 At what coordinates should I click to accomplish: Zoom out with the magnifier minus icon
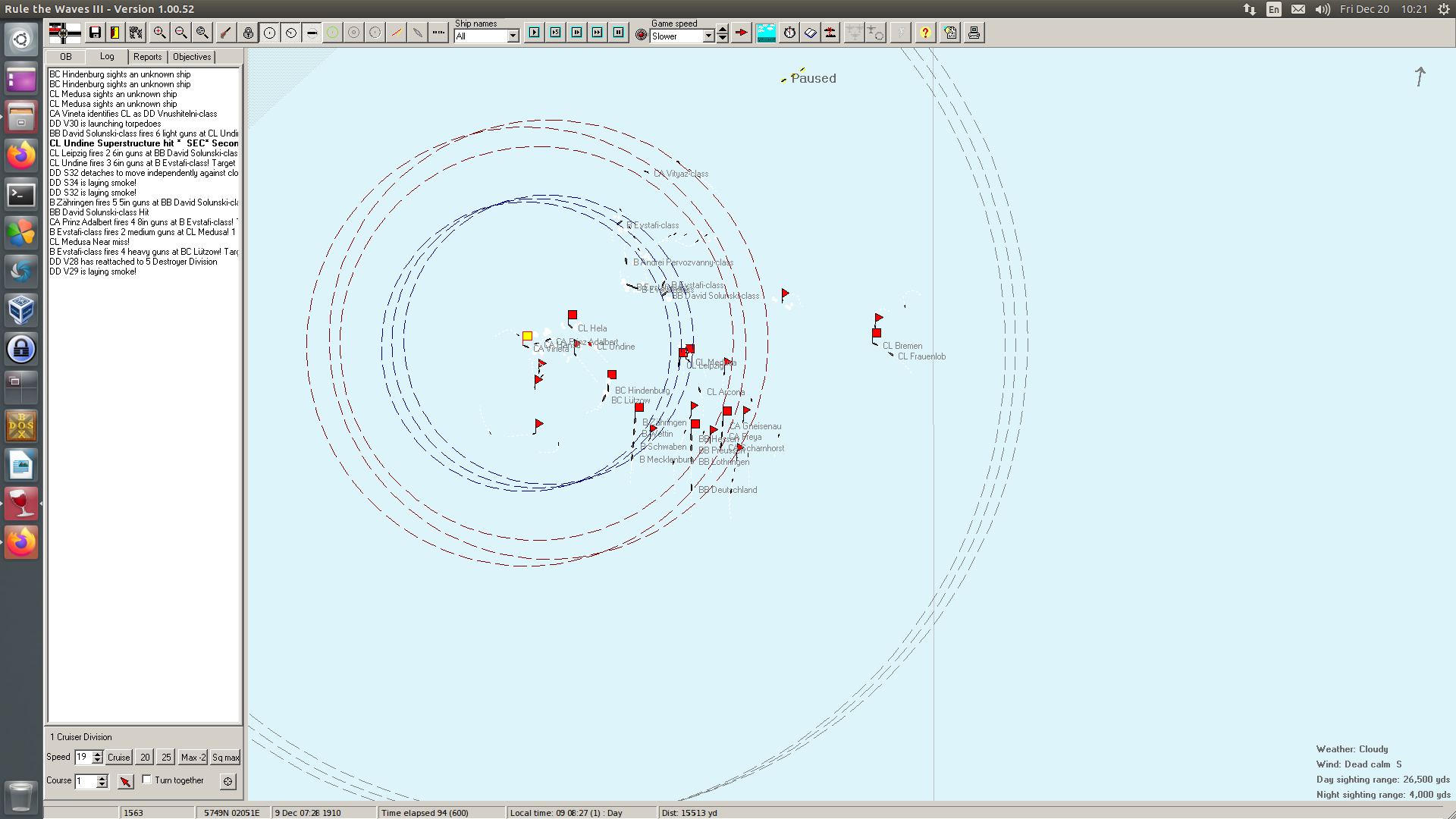pyautogui.click(x=180, y=33)
